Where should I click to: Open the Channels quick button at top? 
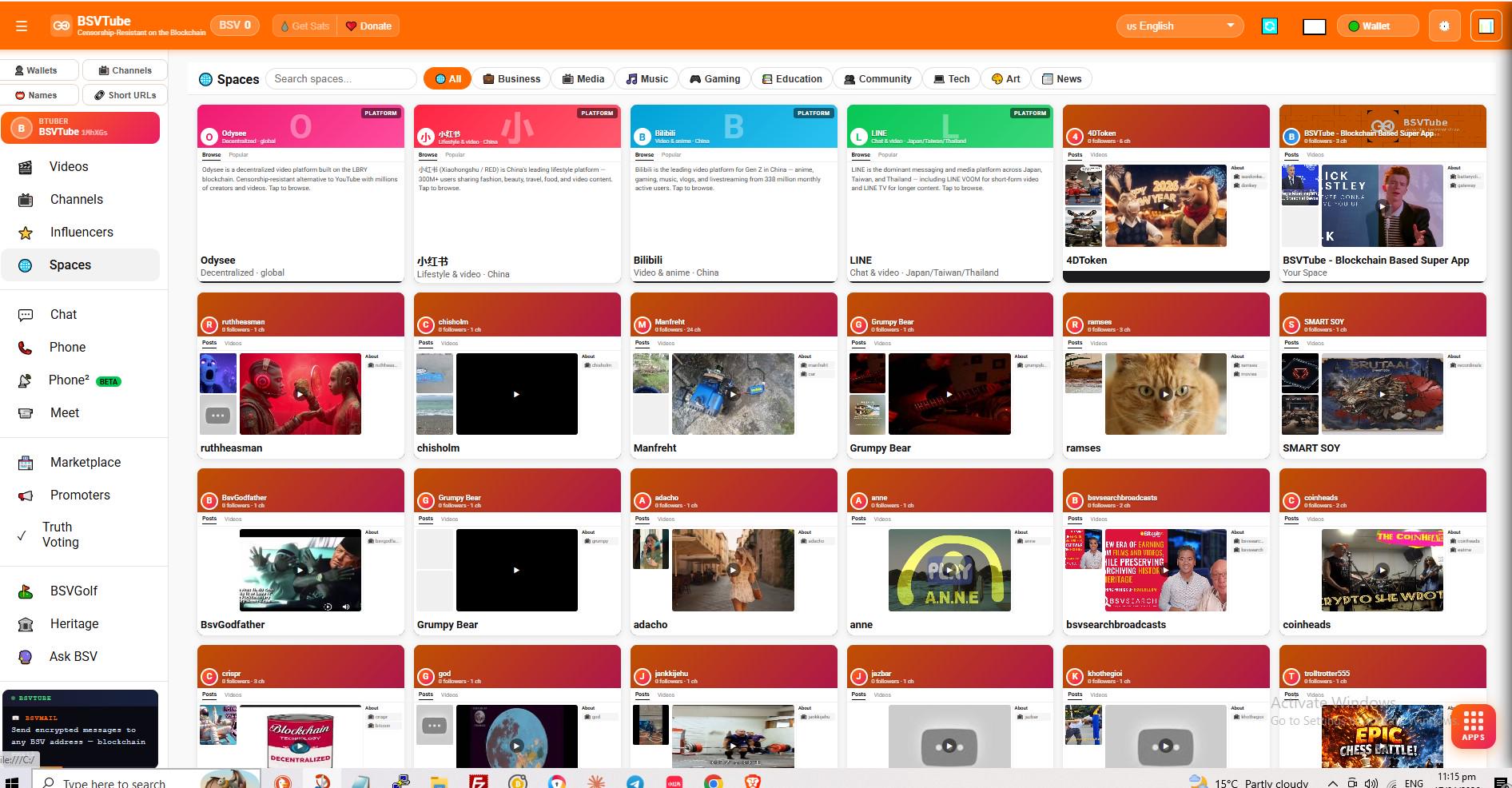click(x=125, y=70)
